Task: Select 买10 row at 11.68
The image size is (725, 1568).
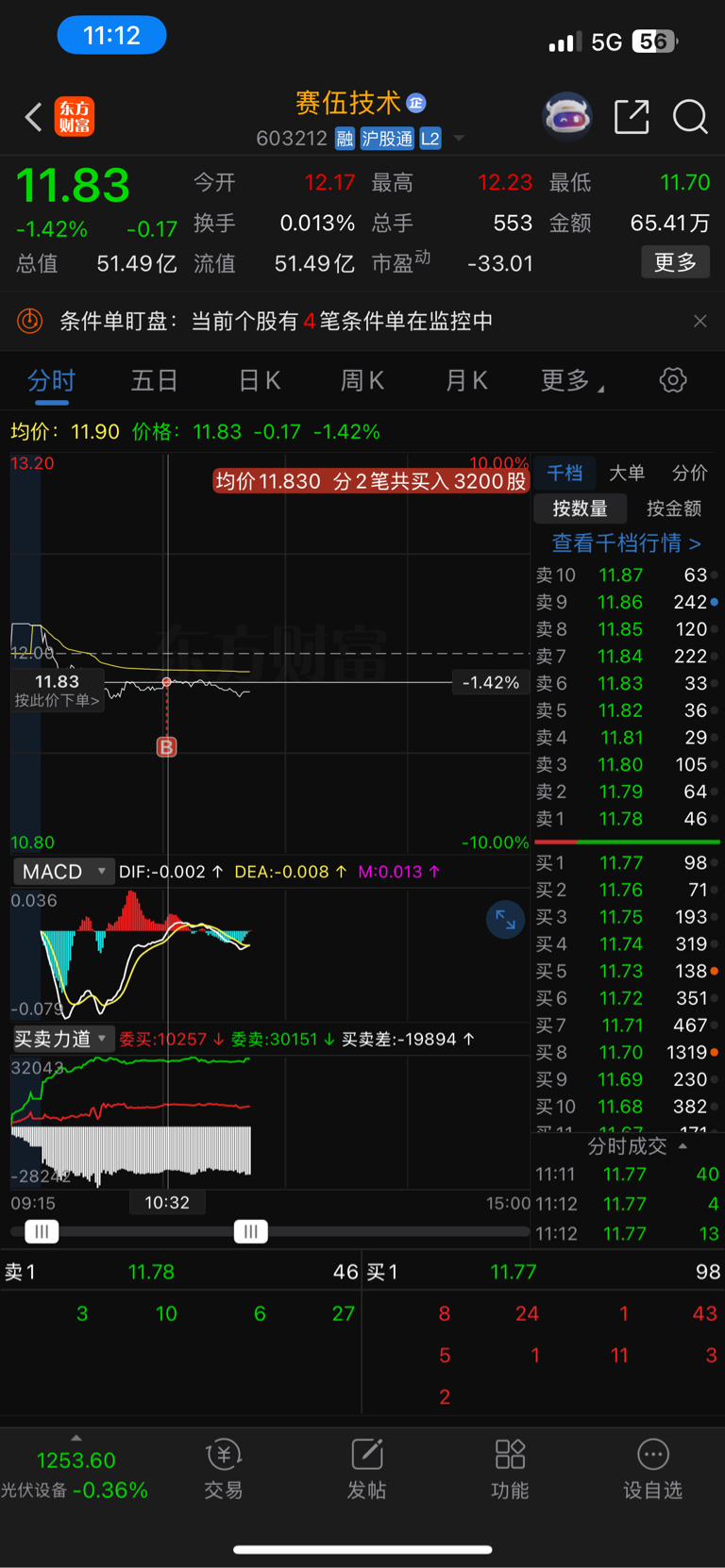Action: coord(626,1106)
